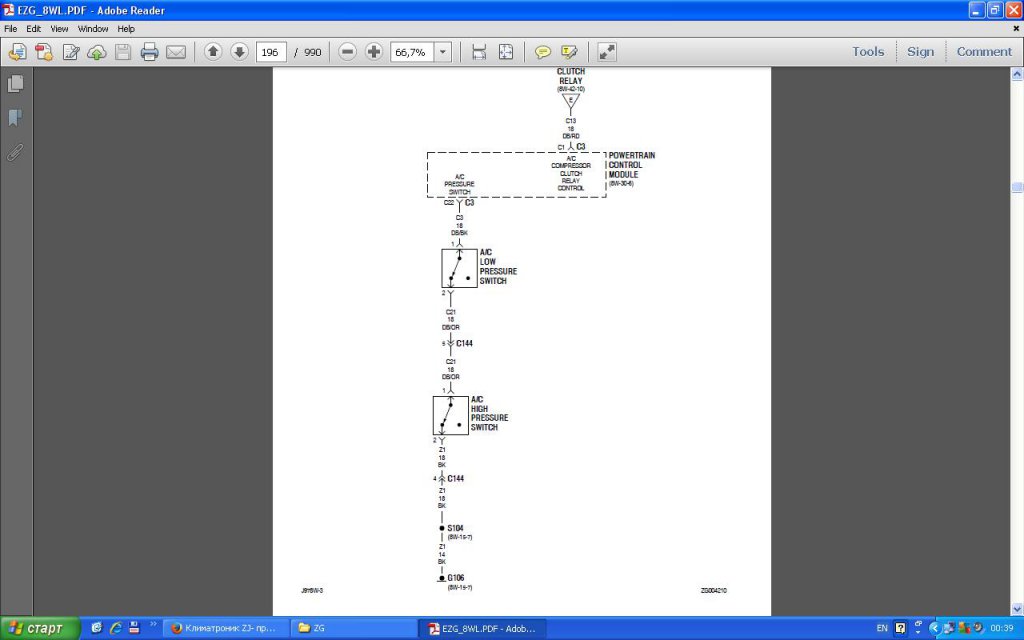This screenshot has width=1024, height=640.
Task: Zoom out using the minus button
Action: 347,52
